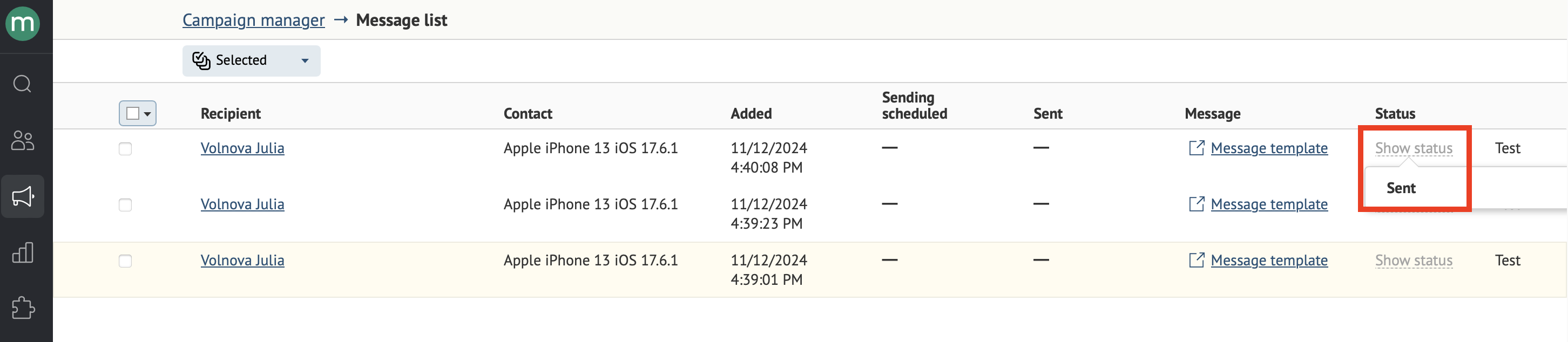Click external link icon beside first Message template
The height and width of the screenshot is (342, 1568).
[1196, 148]
